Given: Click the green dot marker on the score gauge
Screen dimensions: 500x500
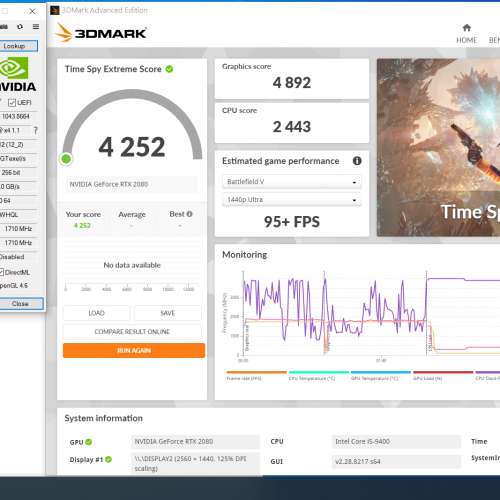Looking at the screenshot, I should pyautogui.click(x=66, y=159).
